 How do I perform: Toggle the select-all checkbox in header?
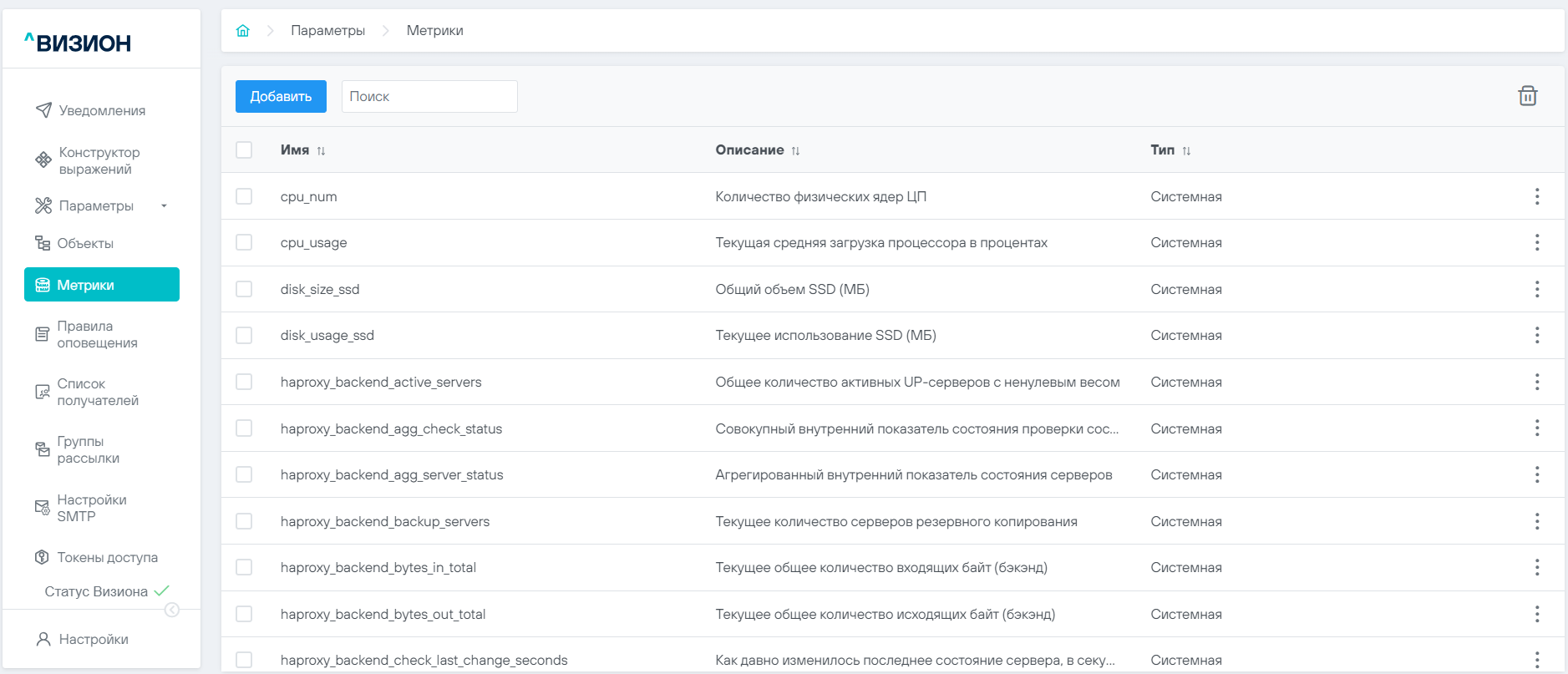point(244,150)
